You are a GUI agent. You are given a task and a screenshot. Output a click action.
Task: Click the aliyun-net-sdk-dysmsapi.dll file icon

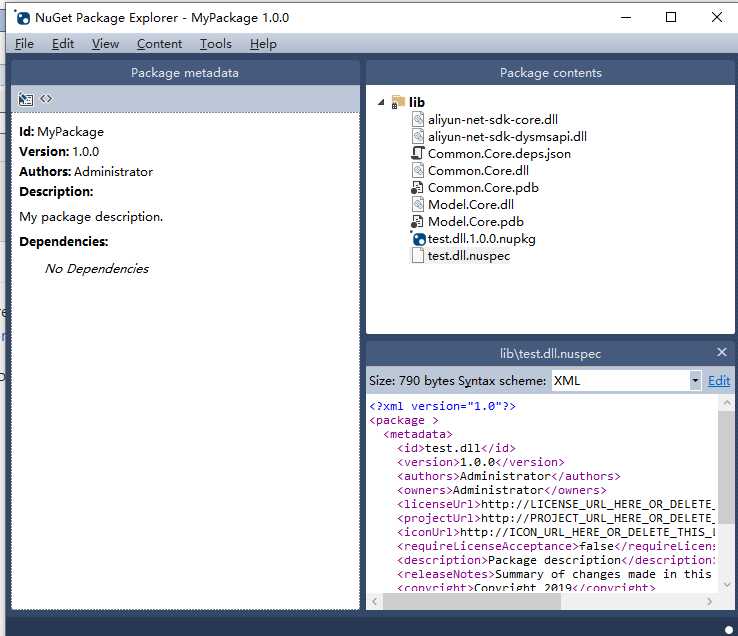[417, 136]
